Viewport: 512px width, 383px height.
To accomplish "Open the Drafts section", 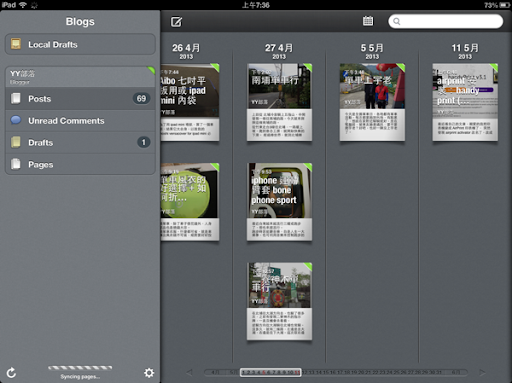I will [80, 143].
